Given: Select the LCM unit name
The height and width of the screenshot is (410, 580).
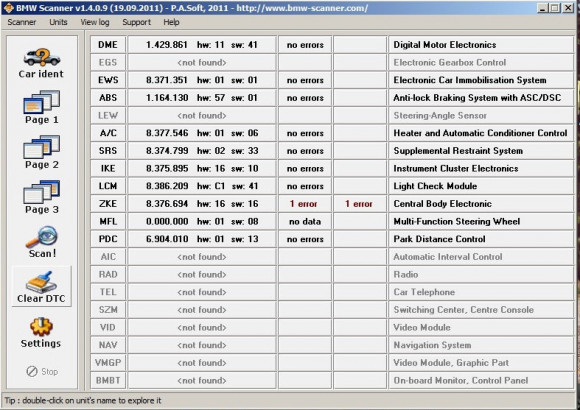Looking at the screenshot, I should (108, 186).
